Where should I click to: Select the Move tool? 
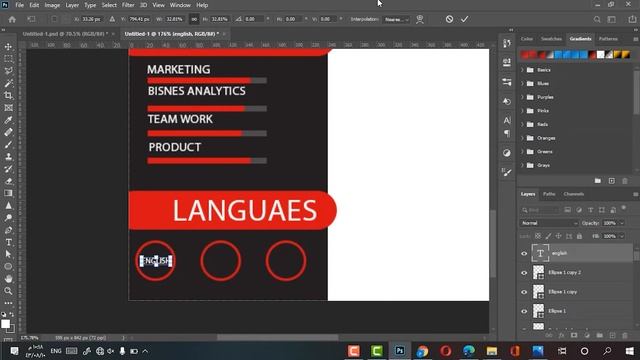pyautogui.click(x=8, y=47)
